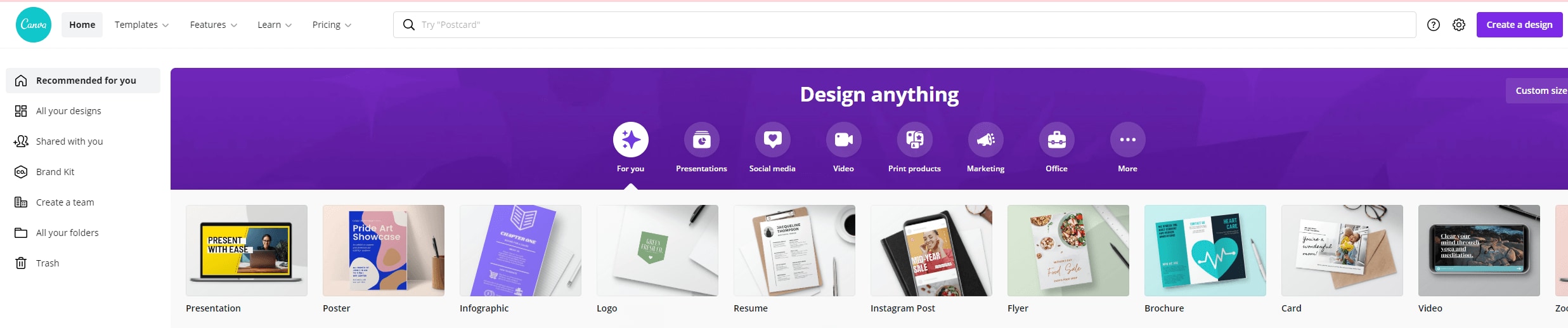1568x328 pixels.
Task: Choose the Marketing megaphone icon
Action: pyautogui.click(x=985, y=140)
